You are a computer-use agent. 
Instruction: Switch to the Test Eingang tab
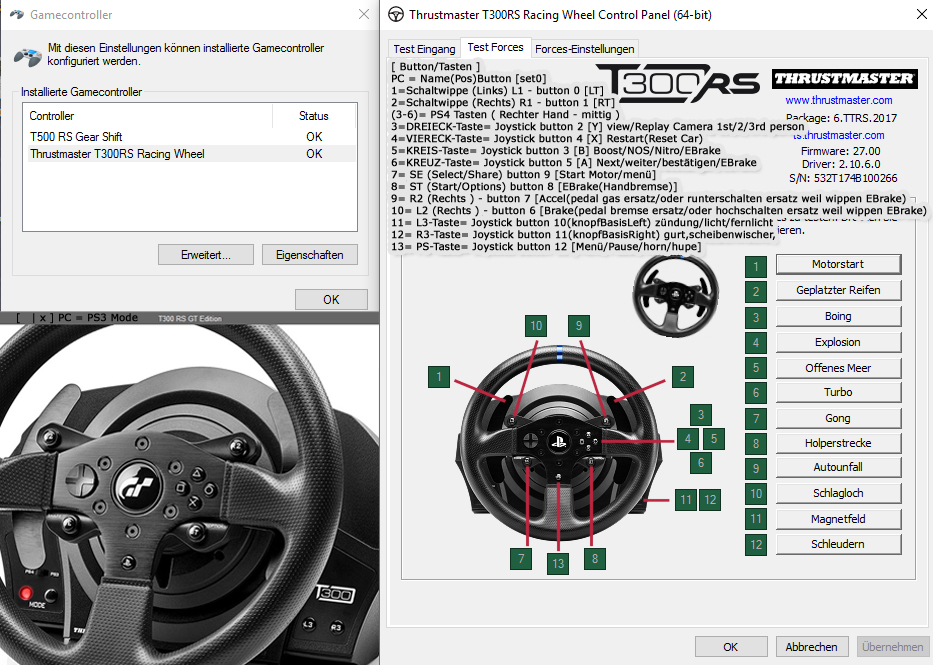pyautogui.click(x=424, y=49)
